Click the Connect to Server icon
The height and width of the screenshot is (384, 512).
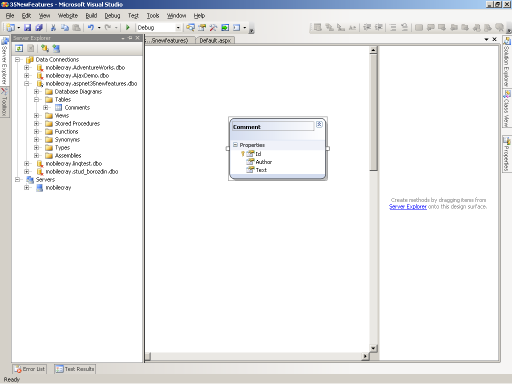[x=56, y=49]
